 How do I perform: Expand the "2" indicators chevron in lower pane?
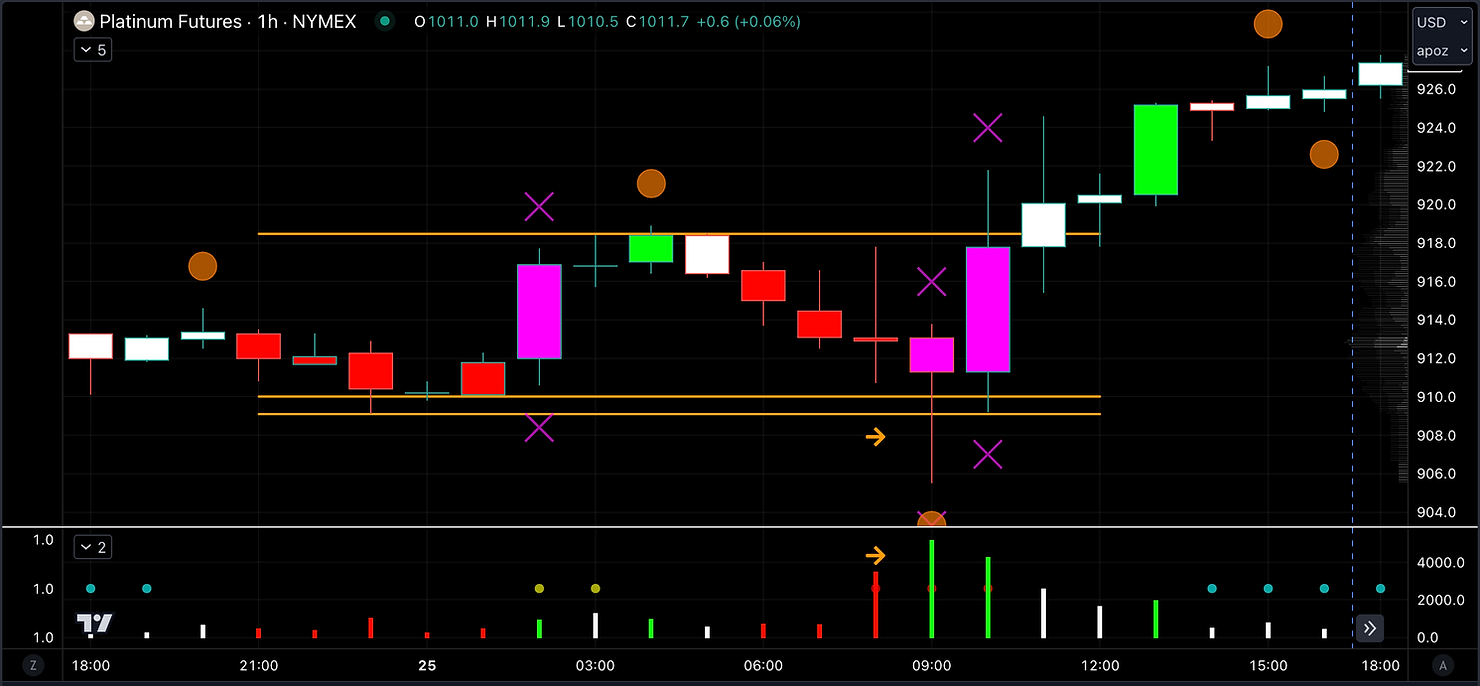(93, 547)
